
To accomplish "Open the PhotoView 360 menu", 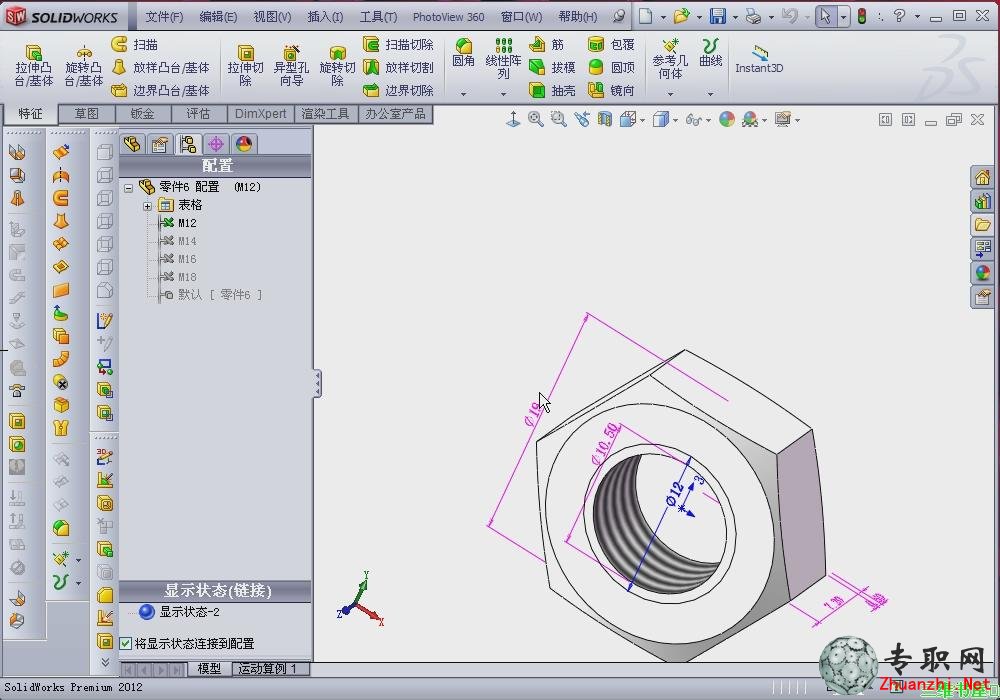I will (448, 17).
